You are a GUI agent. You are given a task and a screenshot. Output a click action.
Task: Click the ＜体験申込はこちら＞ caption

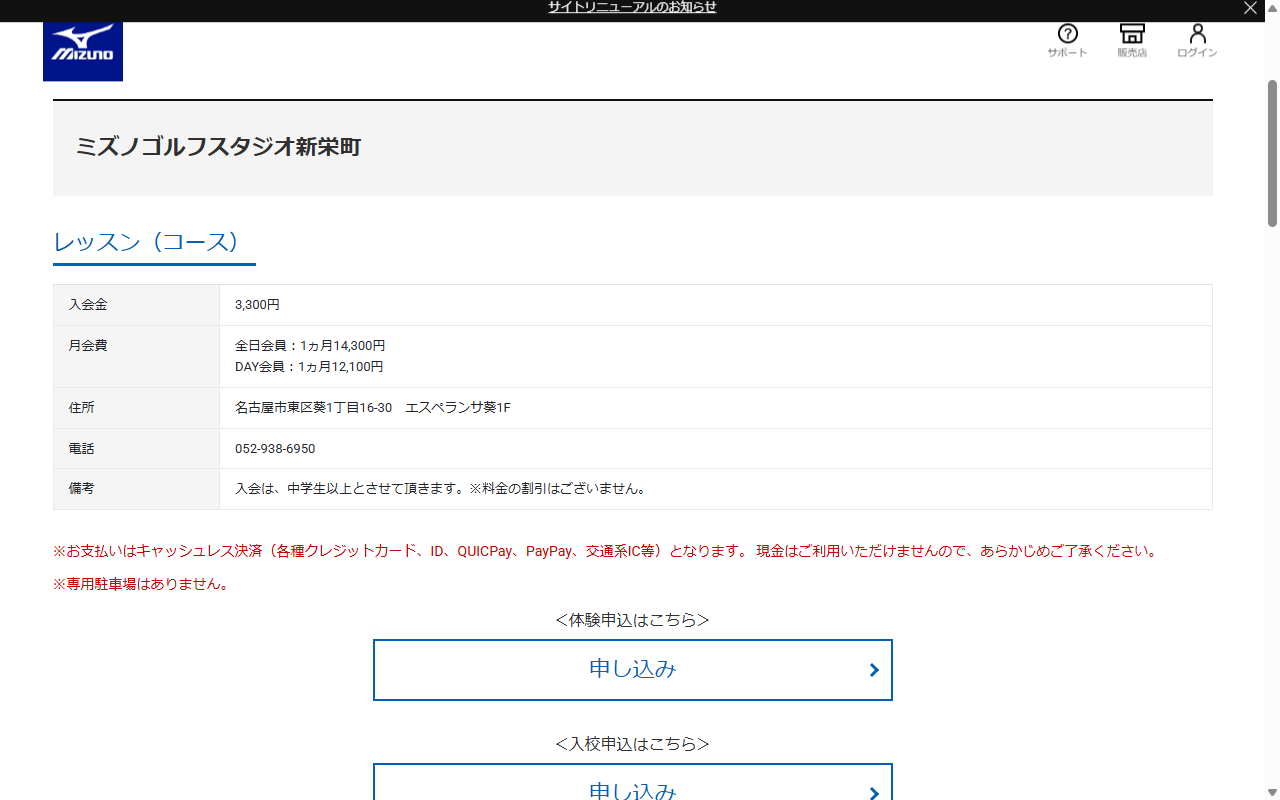(x=632, y=620)
